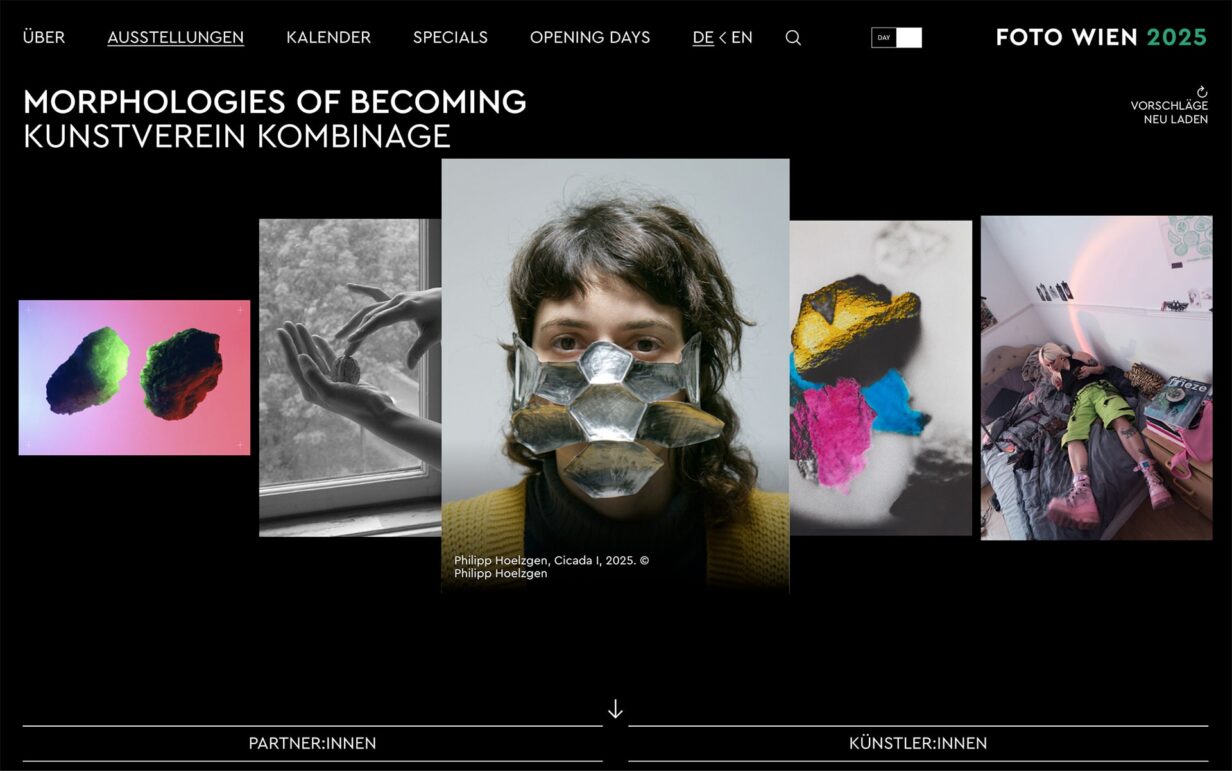Open the Kunstverein Kombinage exhibition title link

coord(237,136)
